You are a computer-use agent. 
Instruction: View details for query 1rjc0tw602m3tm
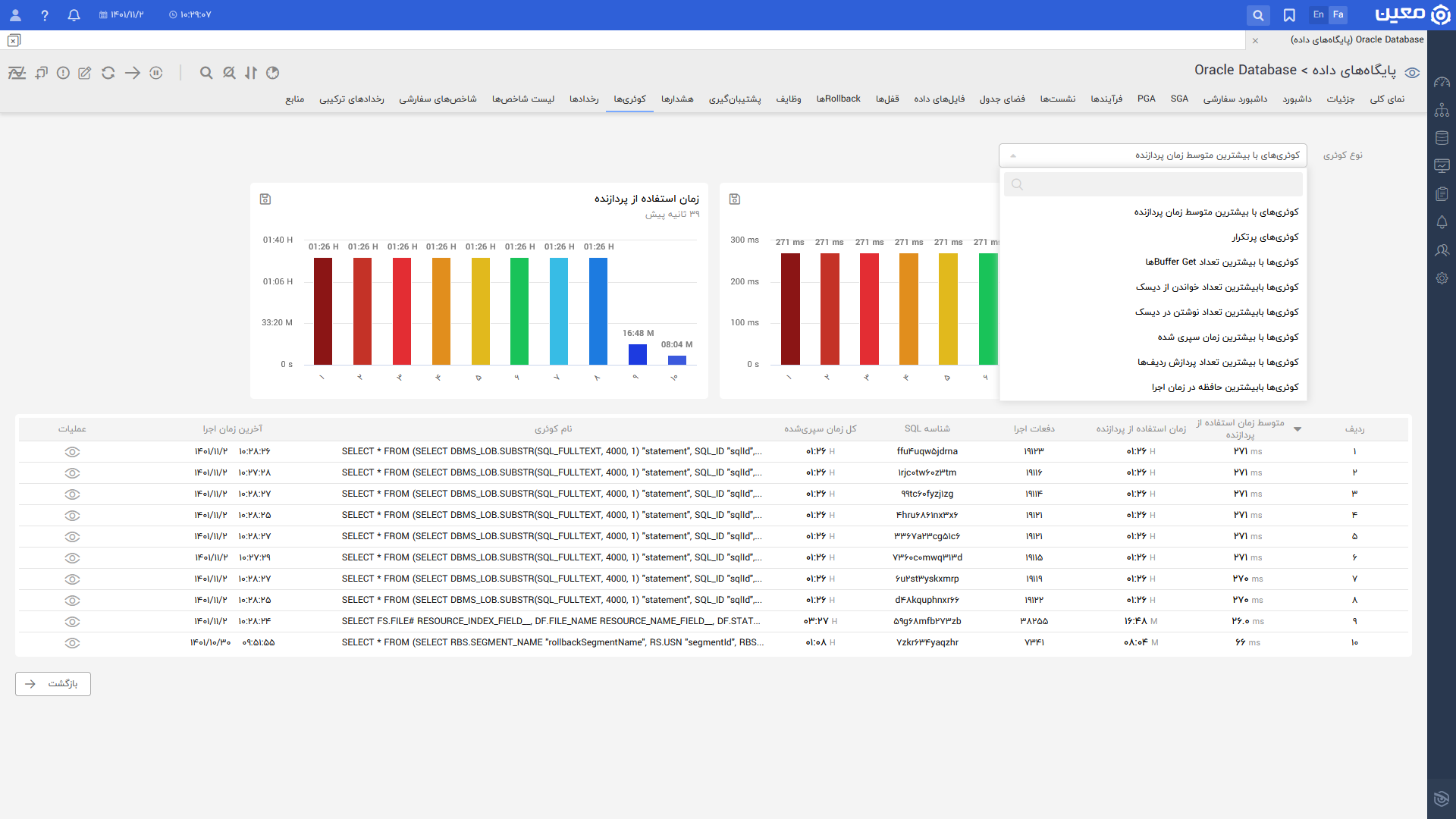click(72, 473)
